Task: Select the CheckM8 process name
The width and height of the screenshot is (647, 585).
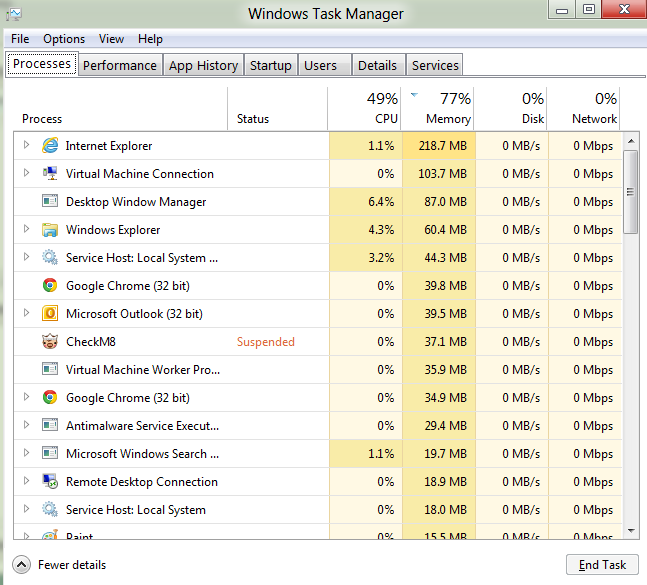Action: coord(91,342)
